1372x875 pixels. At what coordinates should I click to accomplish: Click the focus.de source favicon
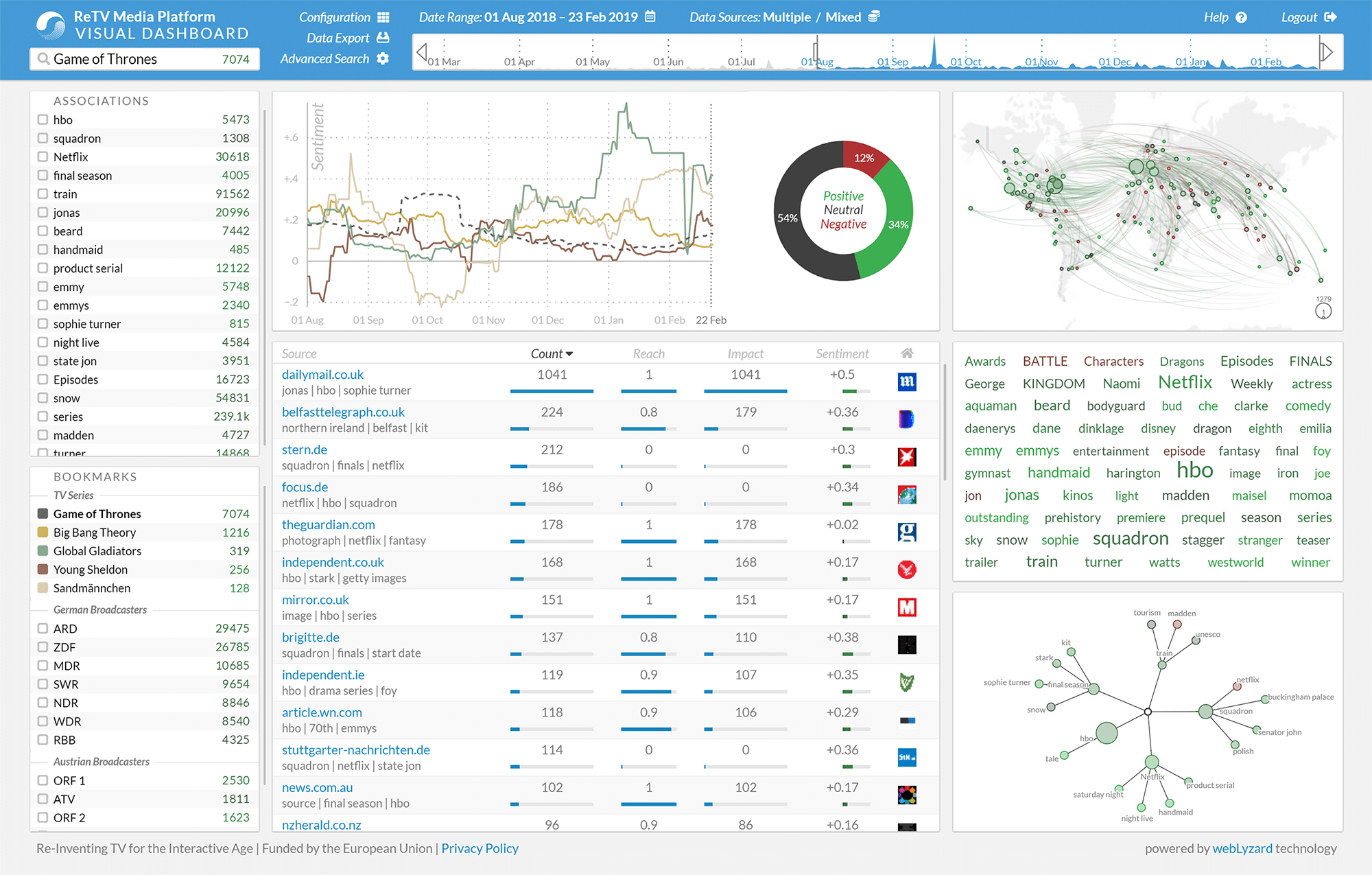tap(907, 495)
